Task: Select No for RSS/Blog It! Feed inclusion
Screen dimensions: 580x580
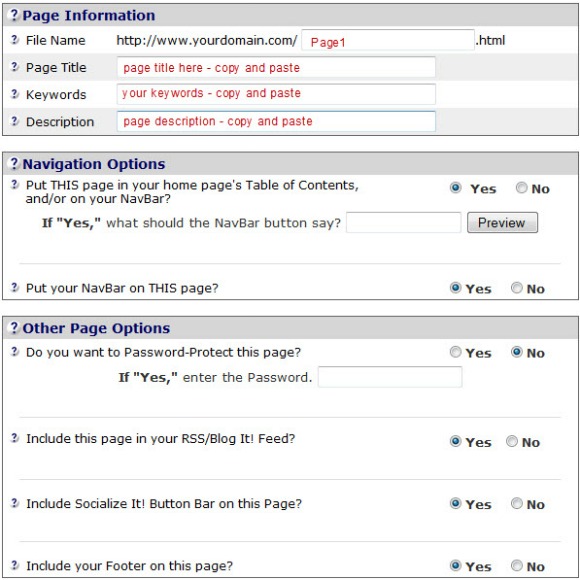Action: [512, 441]
